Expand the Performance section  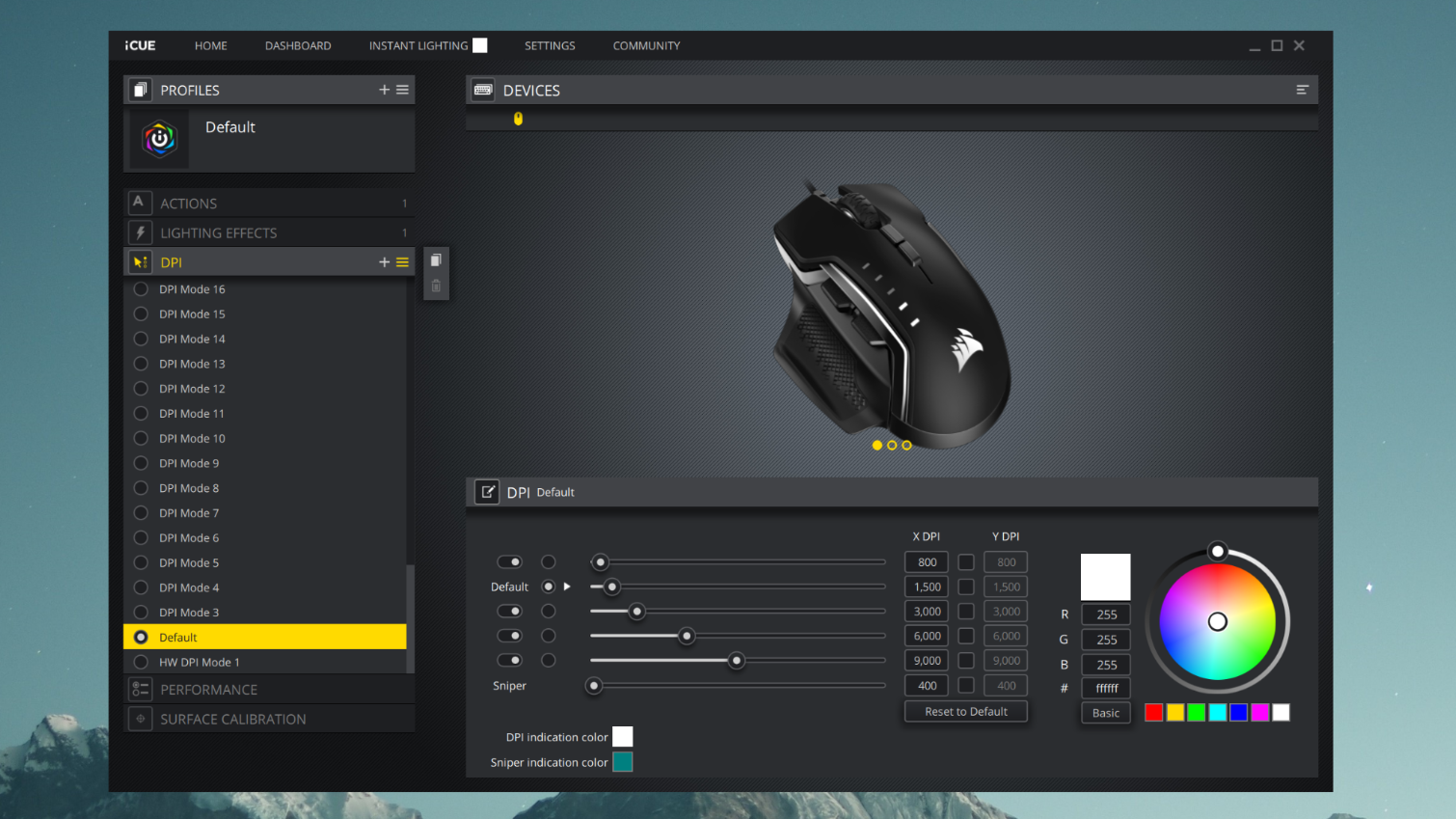coord(269,690)
